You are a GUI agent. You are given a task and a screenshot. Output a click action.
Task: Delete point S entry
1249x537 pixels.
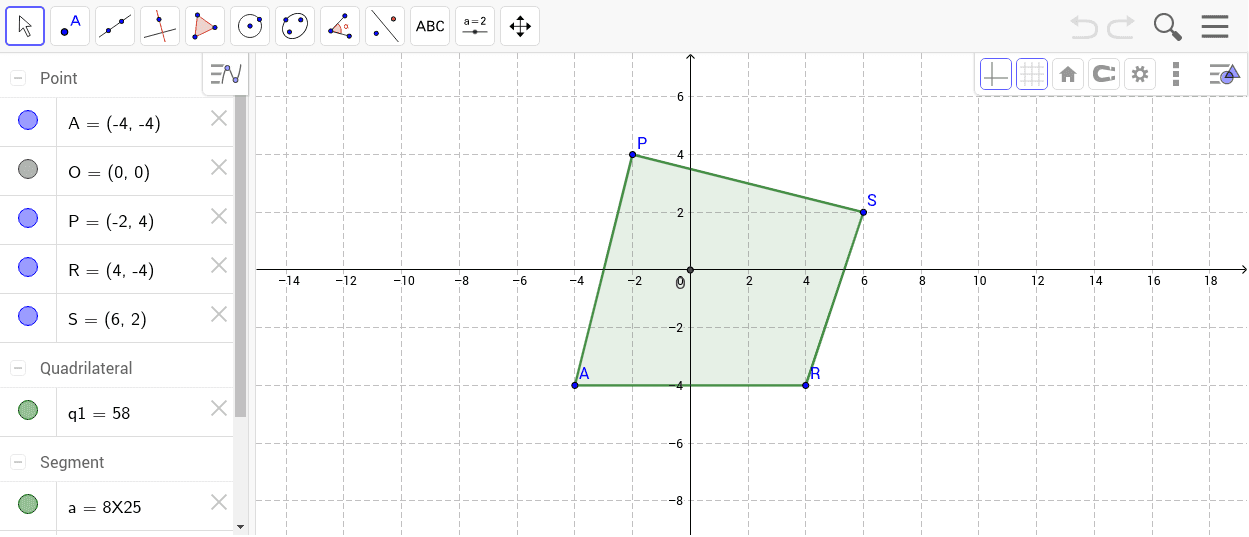tap(219, 314)
